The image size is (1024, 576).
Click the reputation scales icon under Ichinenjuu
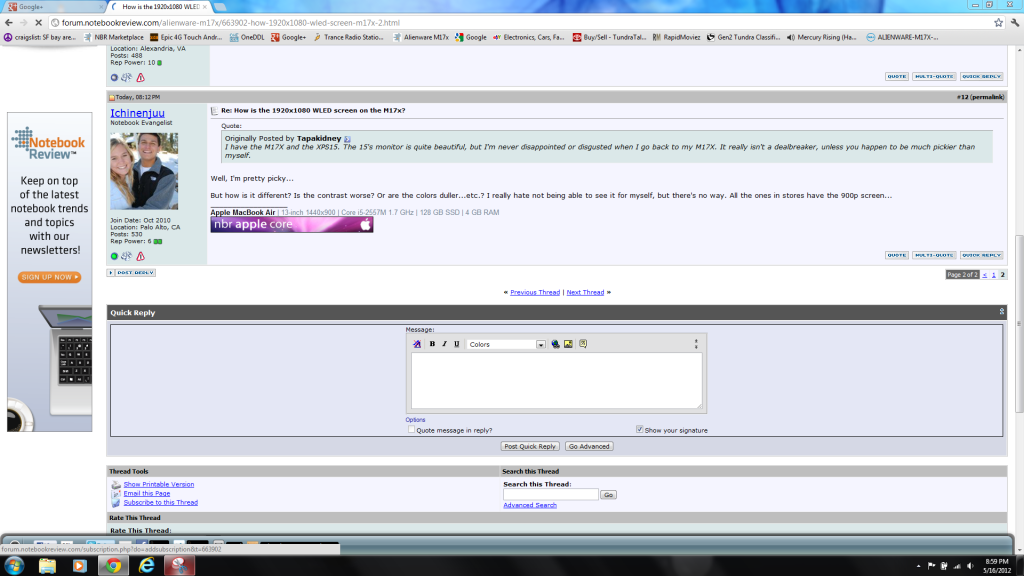126,257
